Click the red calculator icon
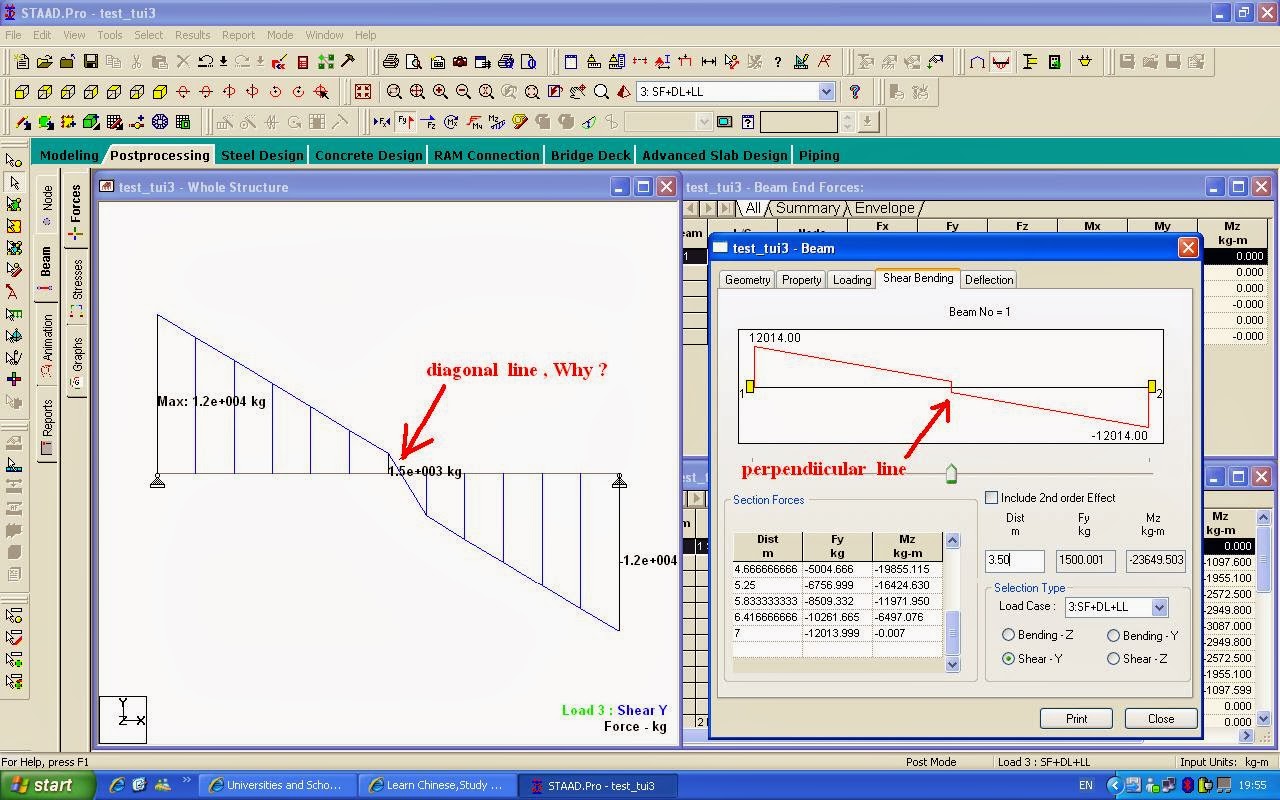 [x=302, y=62]
